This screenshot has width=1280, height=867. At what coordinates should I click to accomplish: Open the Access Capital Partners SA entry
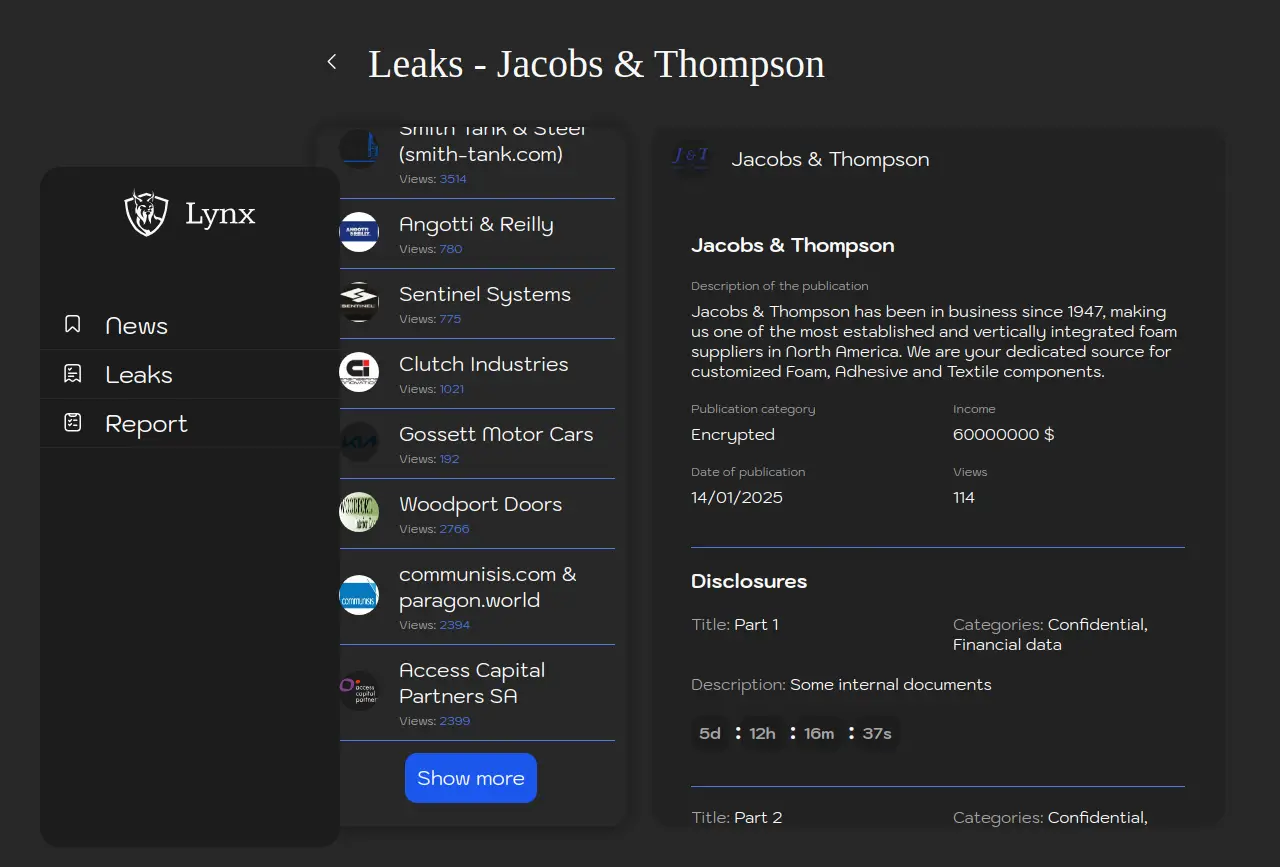(472, 684)
